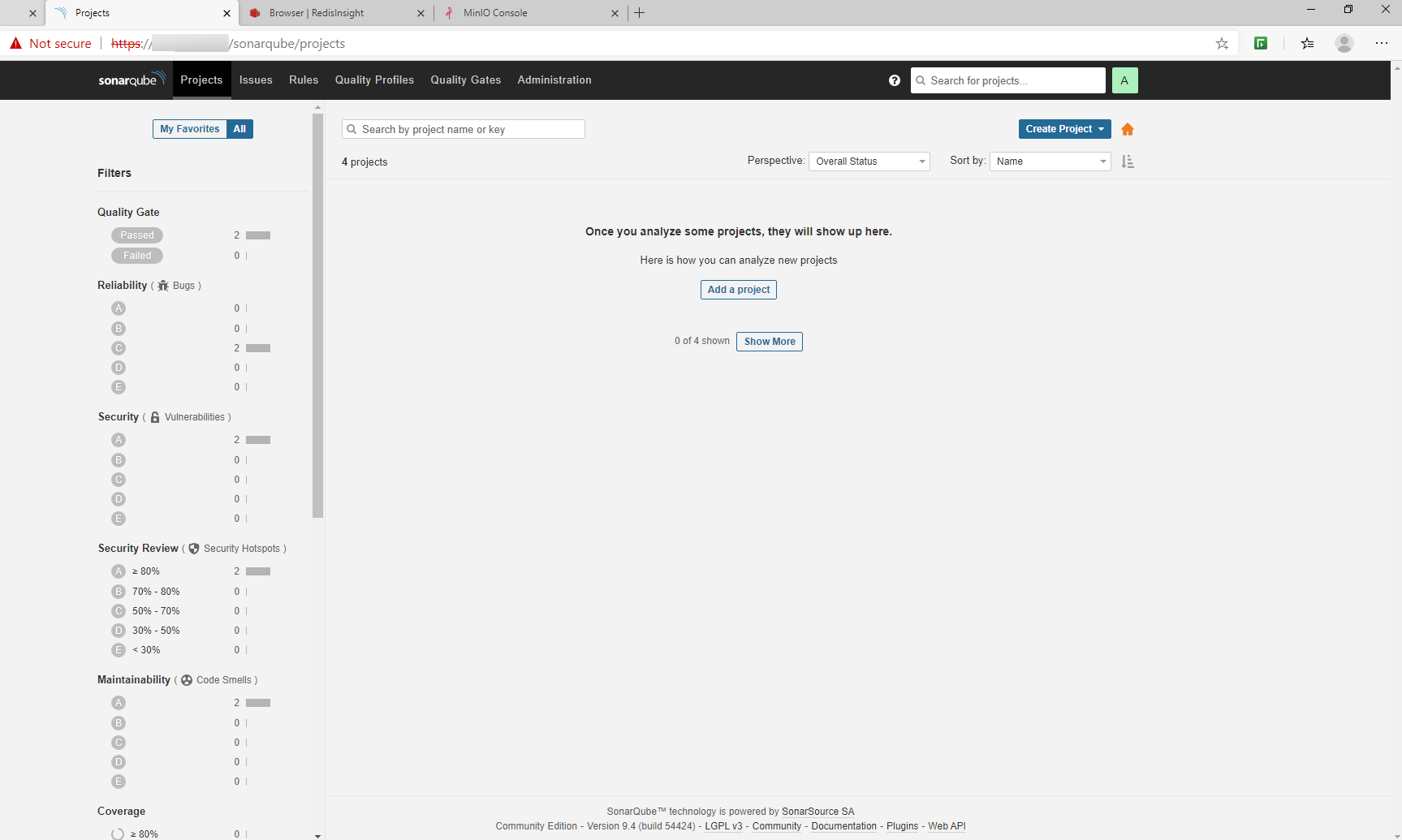Filter Security by rating C
Screen dimensions: 1402x840
[119, 480]
